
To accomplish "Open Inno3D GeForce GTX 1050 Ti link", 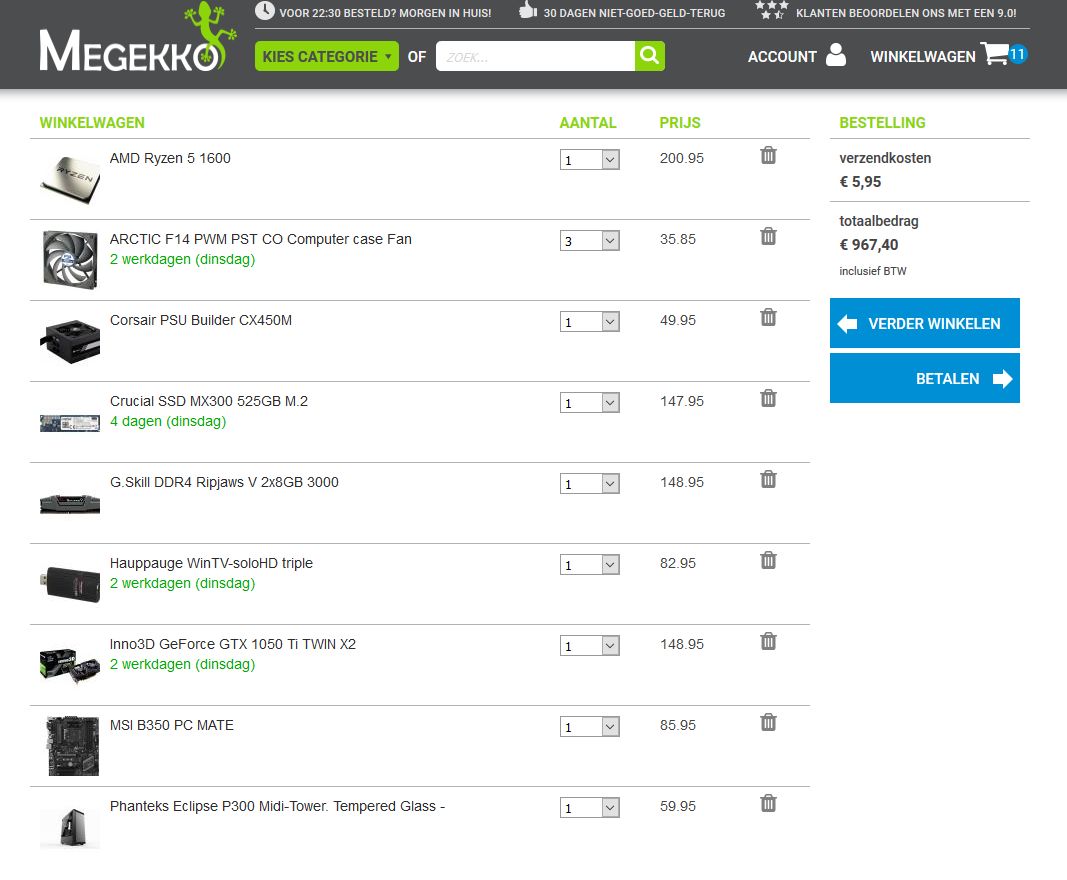I will [233, 645].
